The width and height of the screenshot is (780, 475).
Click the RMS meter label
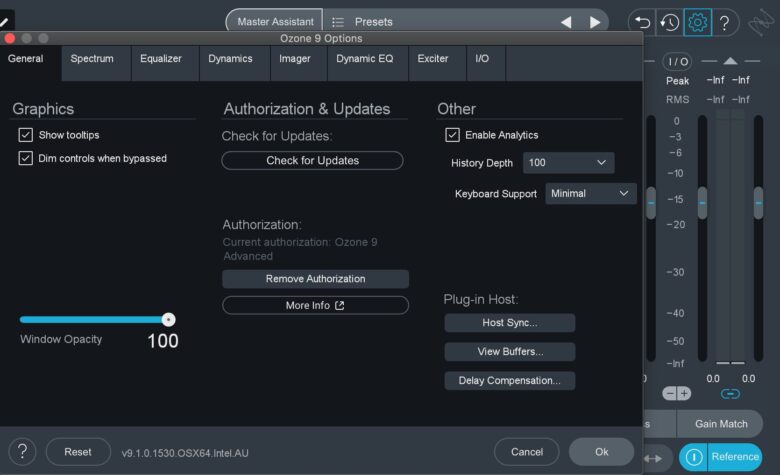point(678,99)
